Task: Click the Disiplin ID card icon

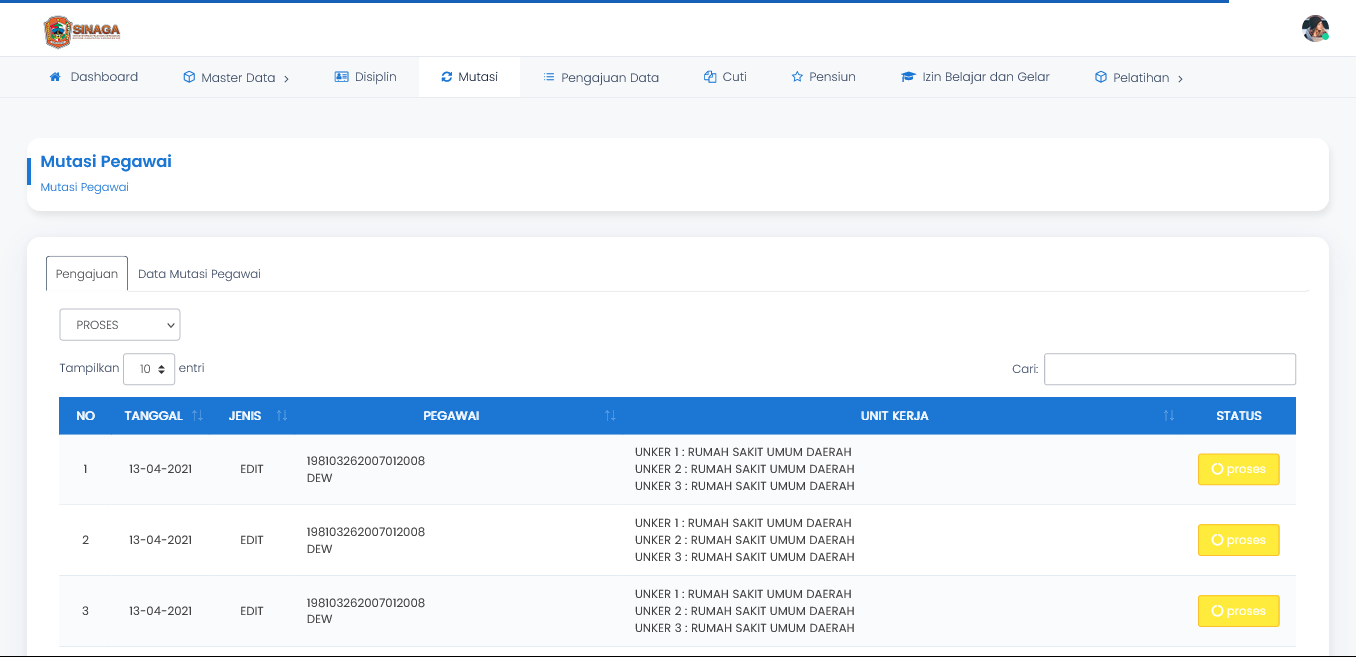Action: pyautogui.click(x=341, y=77)
